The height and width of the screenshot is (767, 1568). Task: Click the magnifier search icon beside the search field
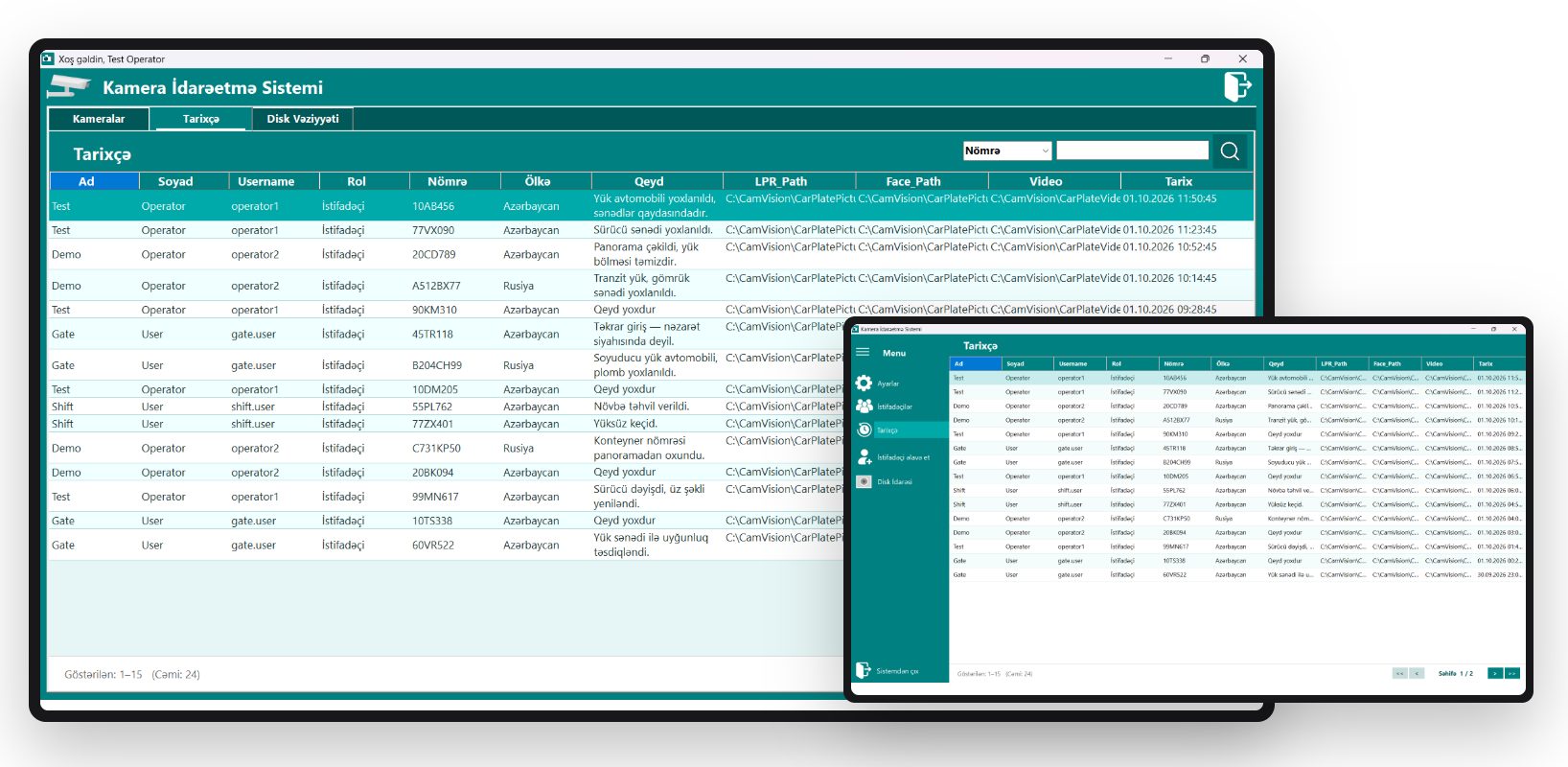pyautogui.click(x=1230, y=151)
